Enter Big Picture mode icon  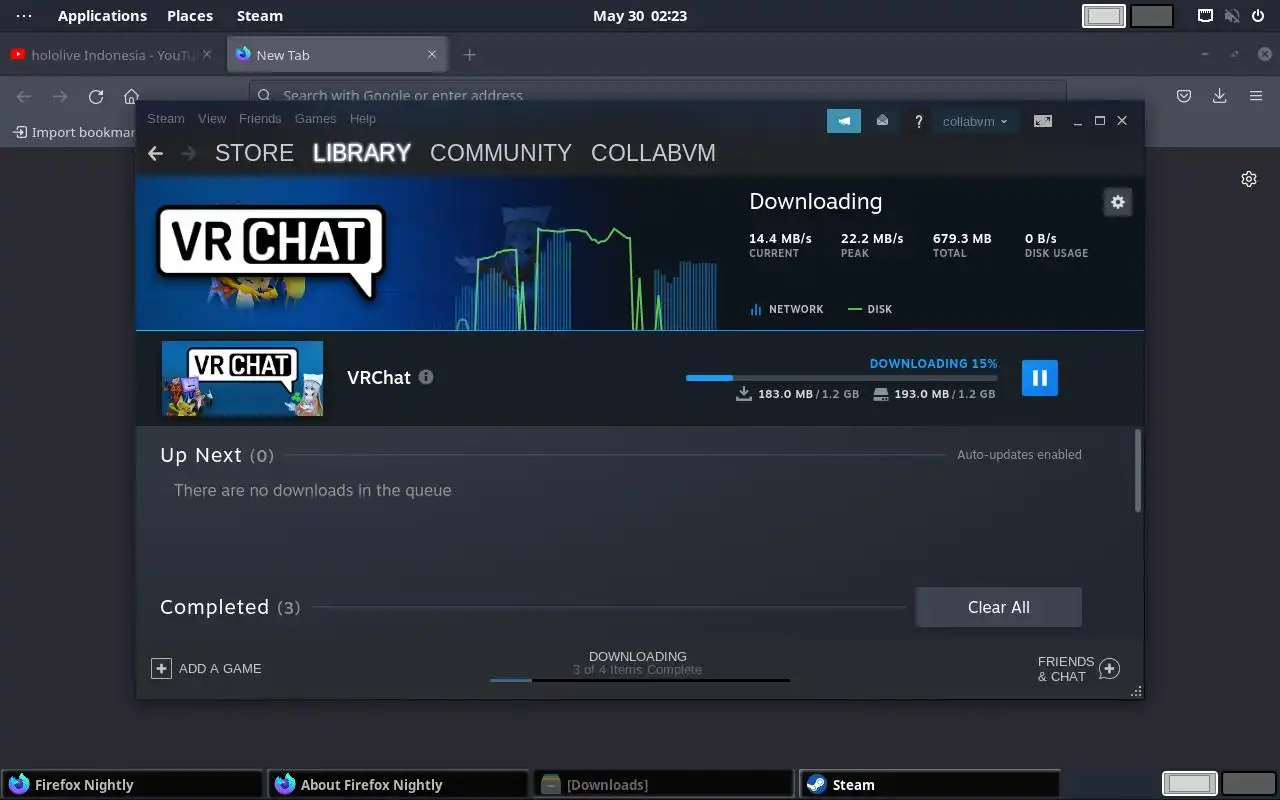tap(1043, 121)
